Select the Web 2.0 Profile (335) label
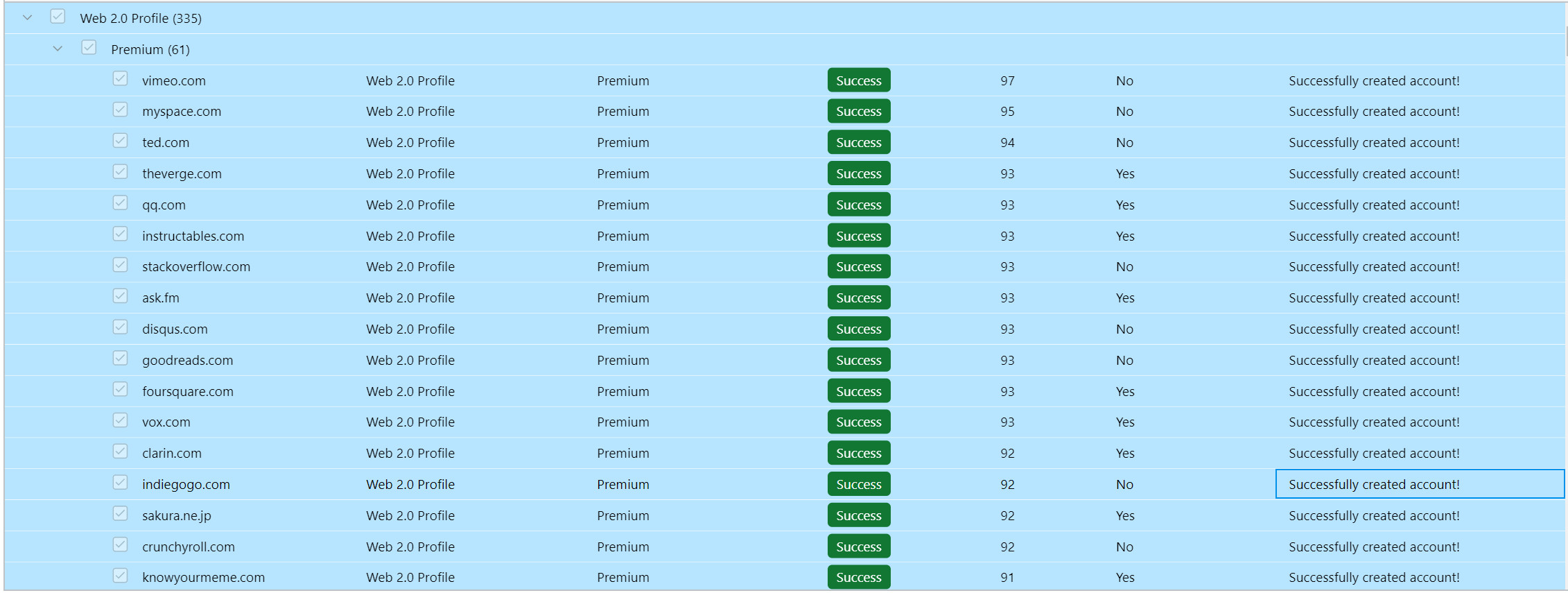Viewport: 1568px width, 593px height. [x=141, y=19]
